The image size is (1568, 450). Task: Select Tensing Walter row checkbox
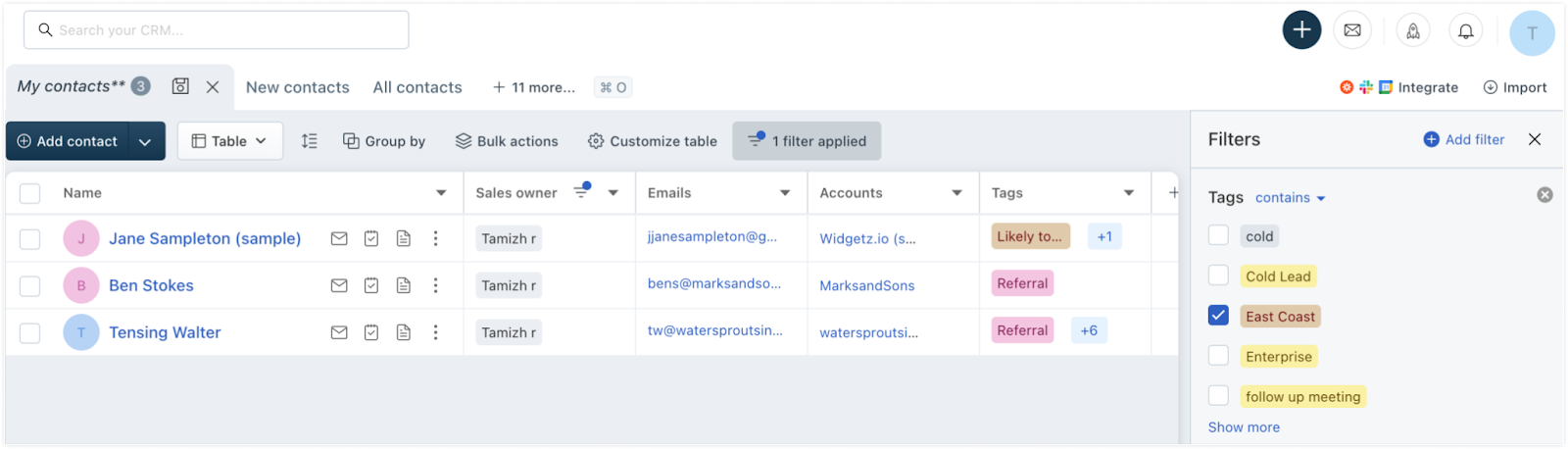pyautogui.click(x=30, y=332)
